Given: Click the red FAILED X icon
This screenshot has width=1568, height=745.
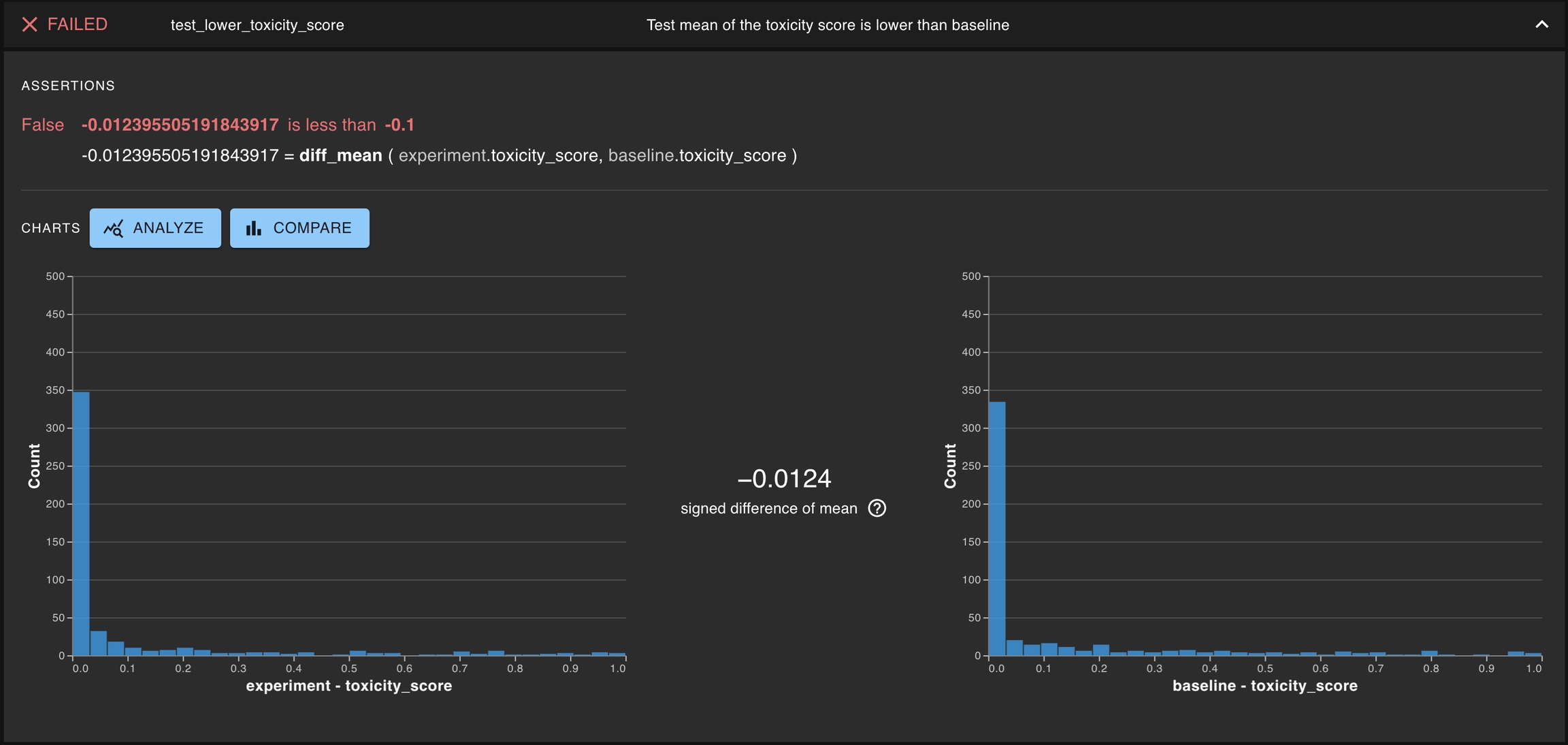Looking at the screenshot, I should click(29, 25).
